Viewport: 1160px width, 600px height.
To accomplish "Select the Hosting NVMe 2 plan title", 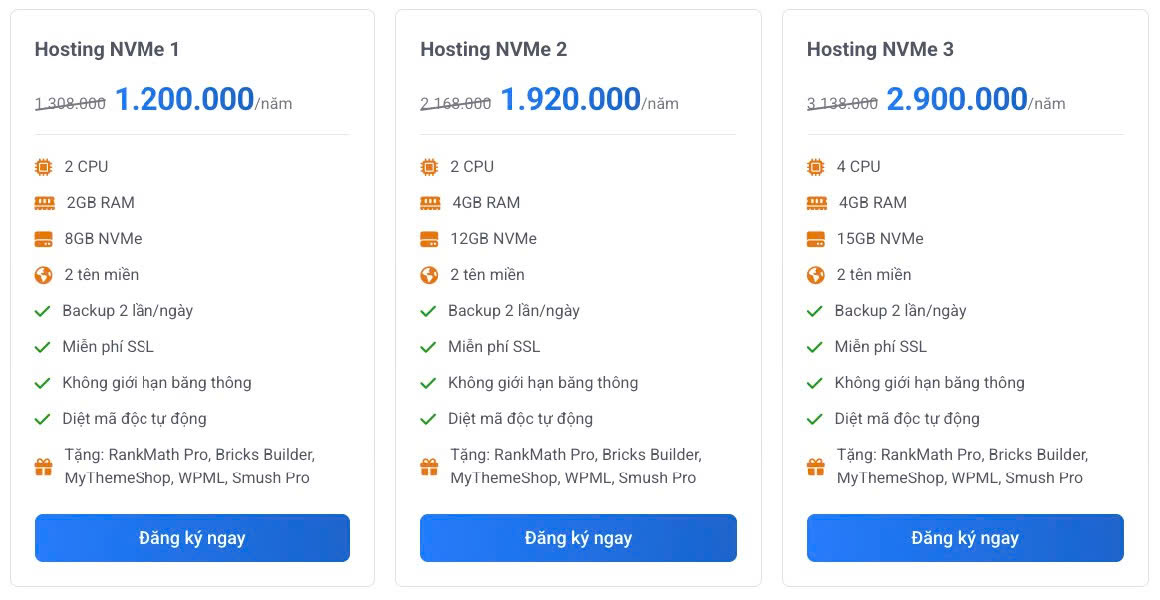I will [x=493, y=49].
